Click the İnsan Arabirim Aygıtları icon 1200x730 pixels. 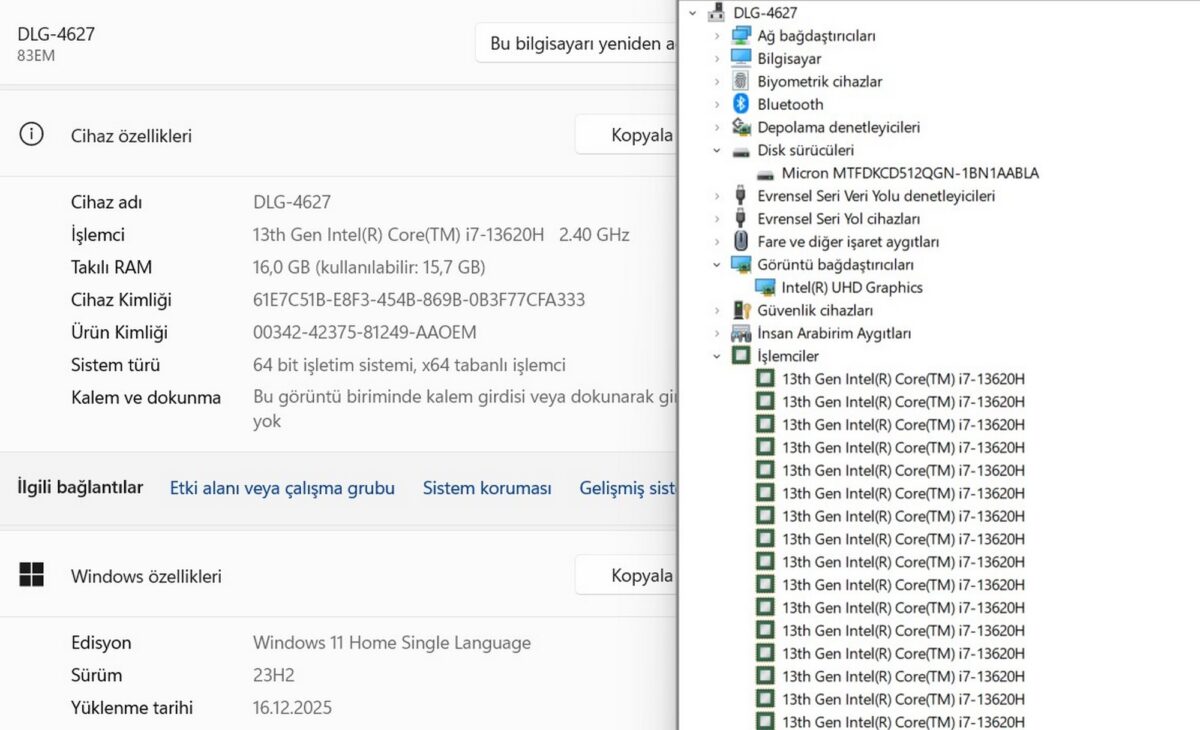[741, 334]
